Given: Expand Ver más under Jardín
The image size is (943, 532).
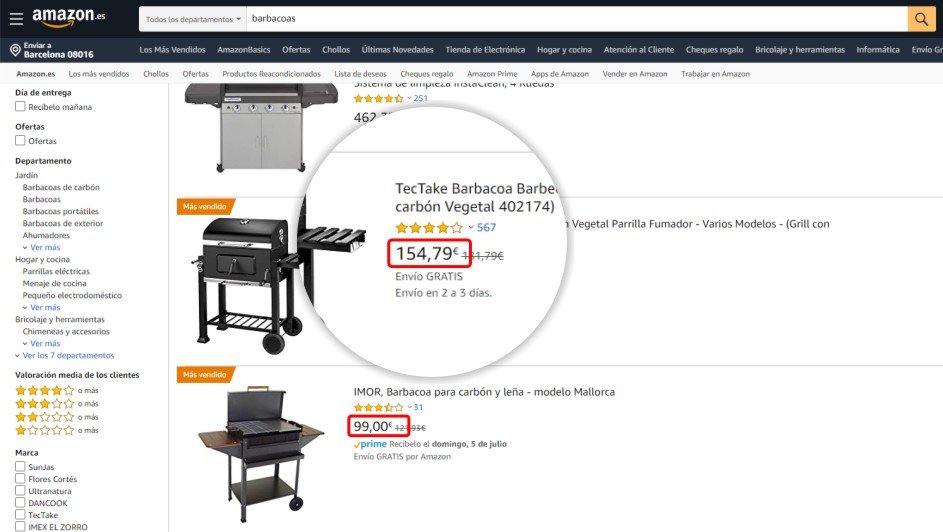Looking at the screenshot, I should [41, 247].
